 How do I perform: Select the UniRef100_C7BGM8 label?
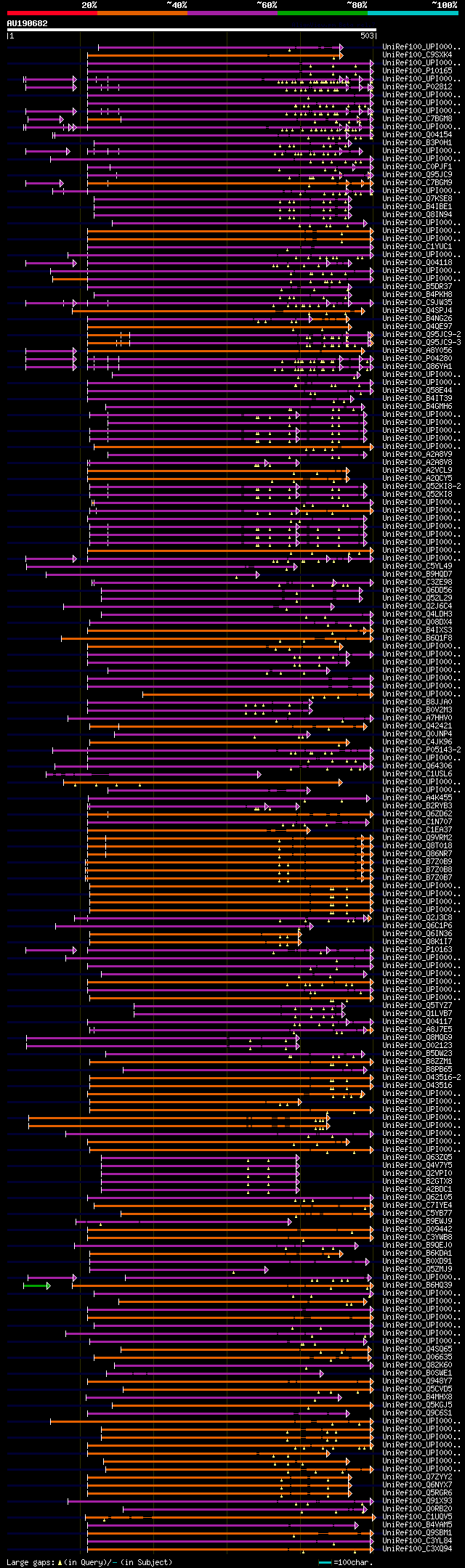pyautogui.click(x=417, y=118)
